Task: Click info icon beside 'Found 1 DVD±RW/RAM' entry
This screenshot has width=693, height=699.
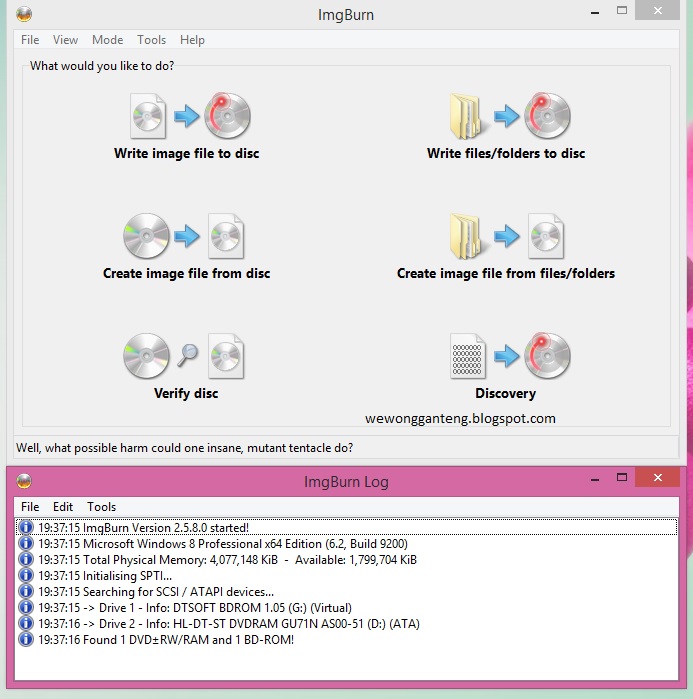Action: 26,640
